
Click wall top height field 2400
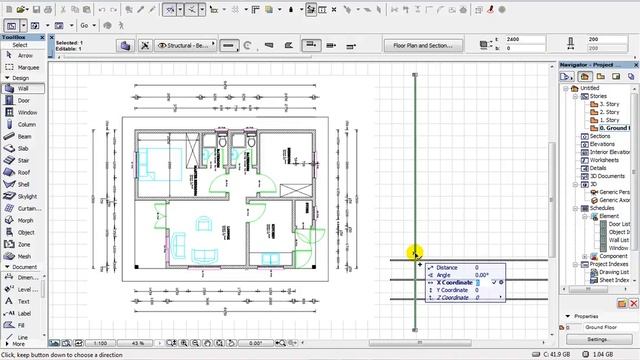tap(525, 40)
